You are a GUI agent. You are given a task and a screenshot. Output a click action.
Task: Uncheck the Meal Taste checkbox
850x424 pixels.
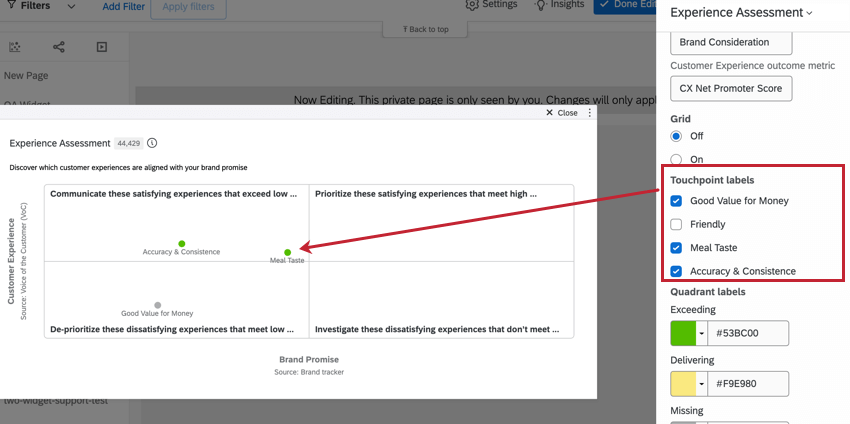click(x=676, y=248)
